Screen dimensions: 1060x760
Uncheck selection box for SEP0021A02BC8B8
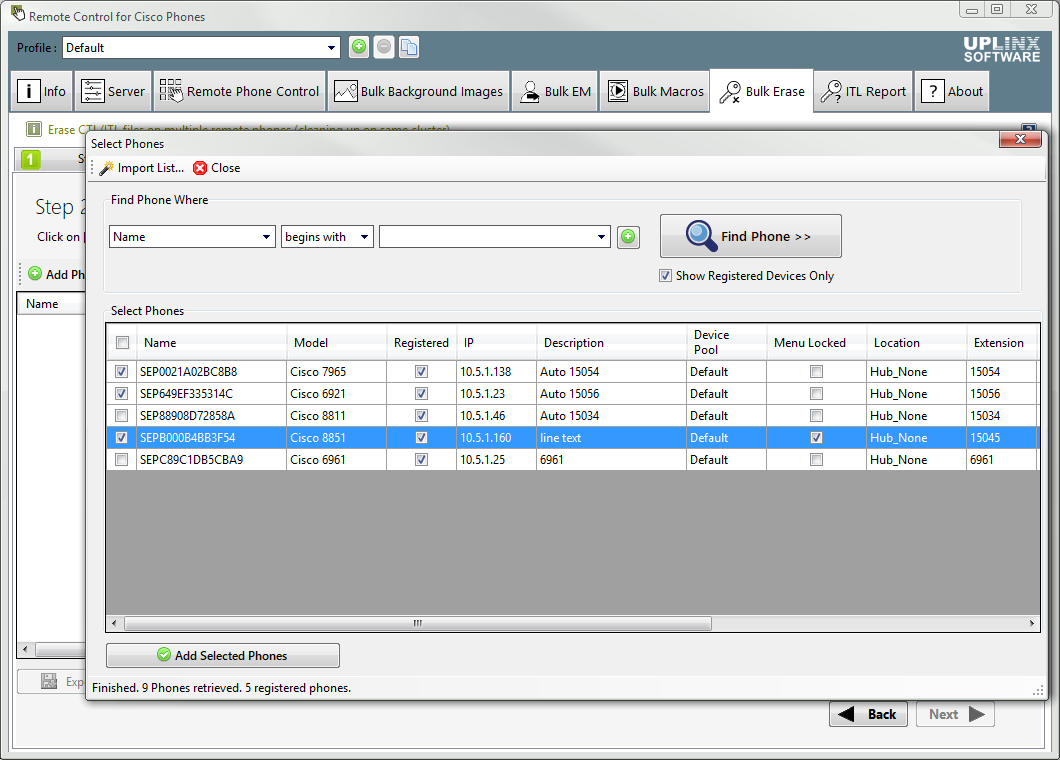click(x=122, y=372)
